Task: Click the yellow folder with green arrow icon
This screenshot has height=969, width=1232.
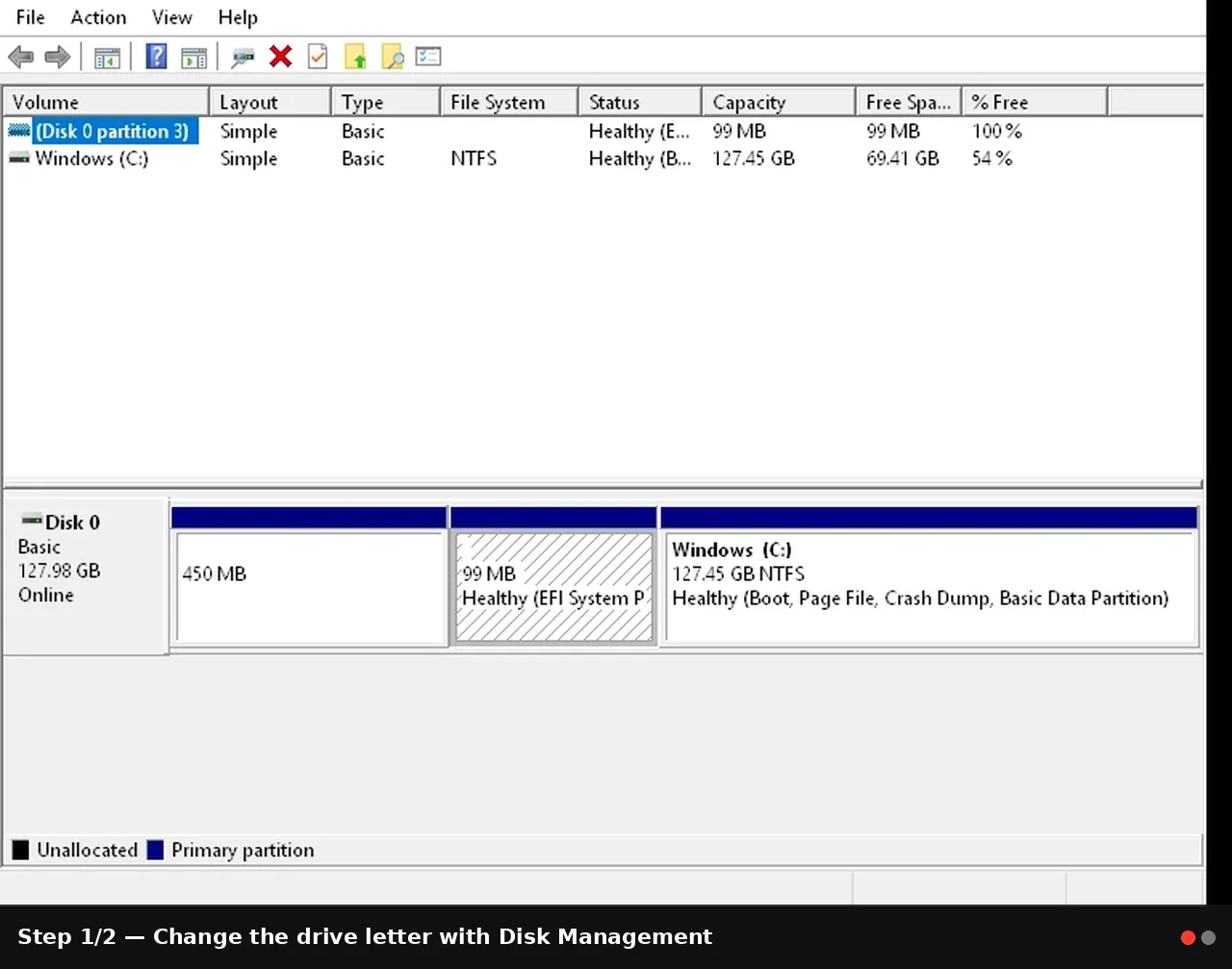Action: coord(355,57)
